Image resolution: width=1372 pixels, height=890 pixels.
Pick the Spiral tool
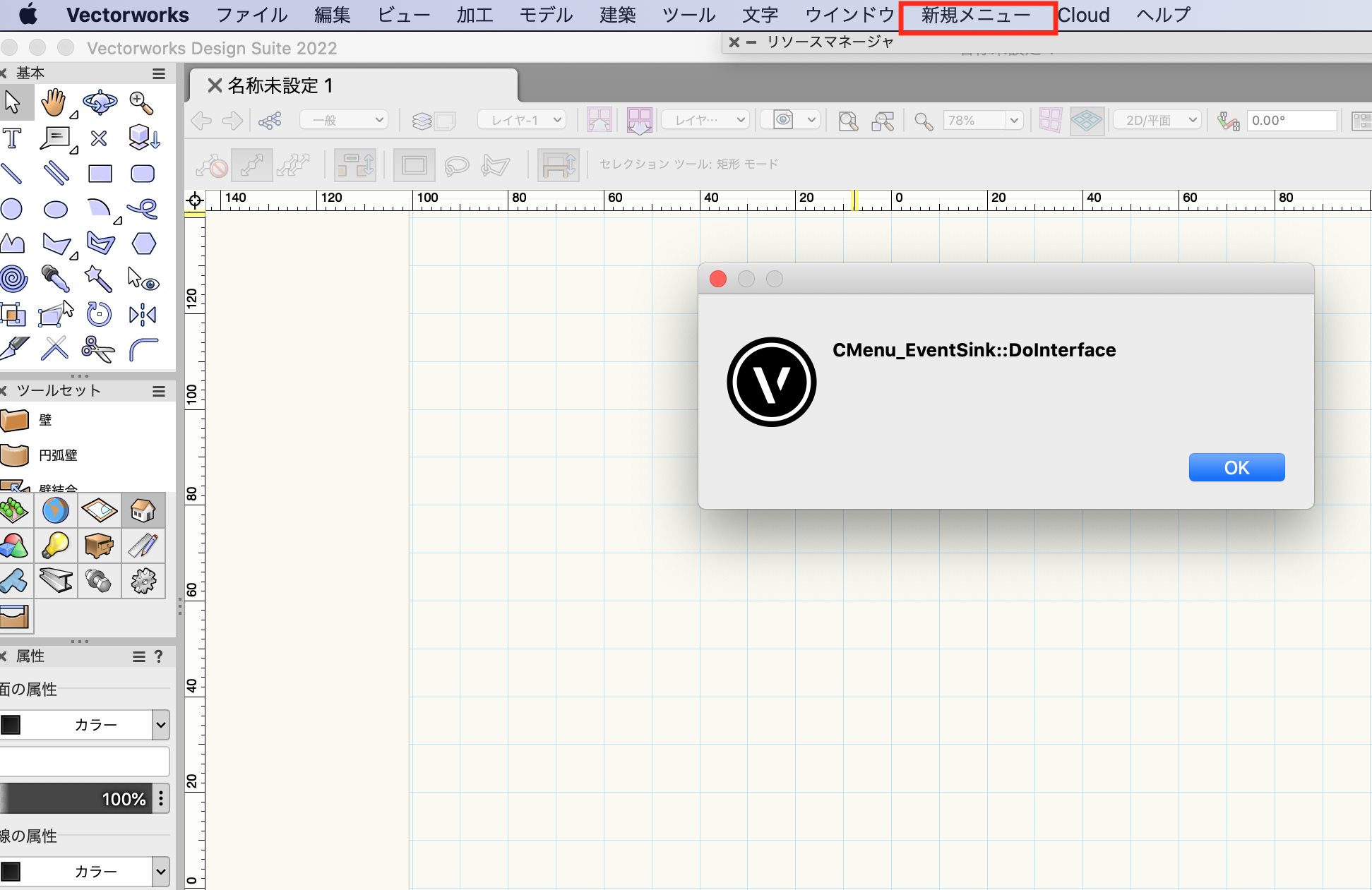[x=13, y=279]
